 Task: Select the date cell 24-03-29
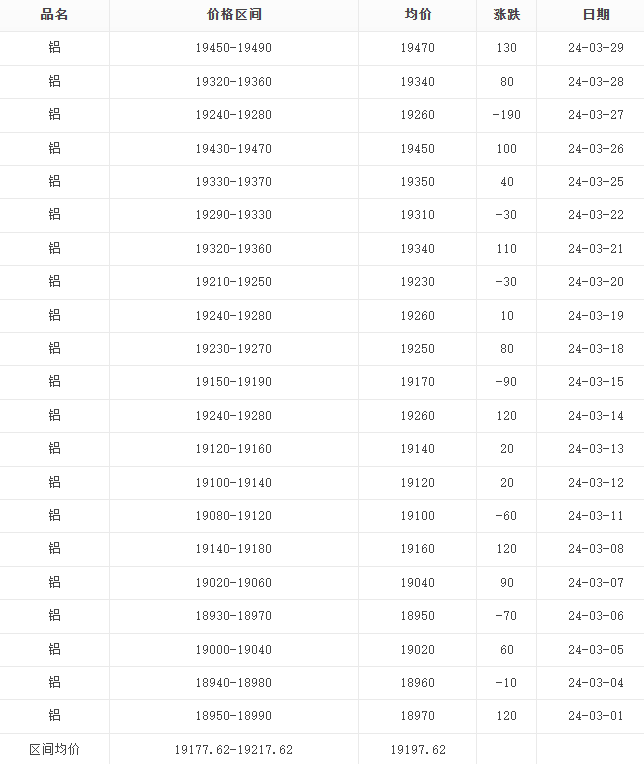click(x=595, y=48)
